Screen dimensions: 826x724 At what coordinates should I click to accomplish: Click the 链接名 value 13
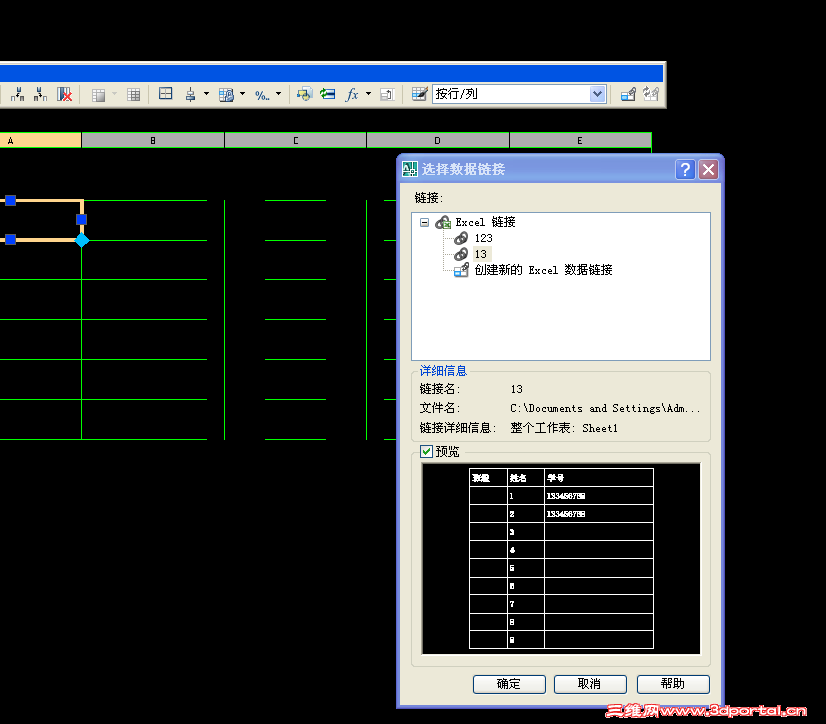(x=516, y=389)
